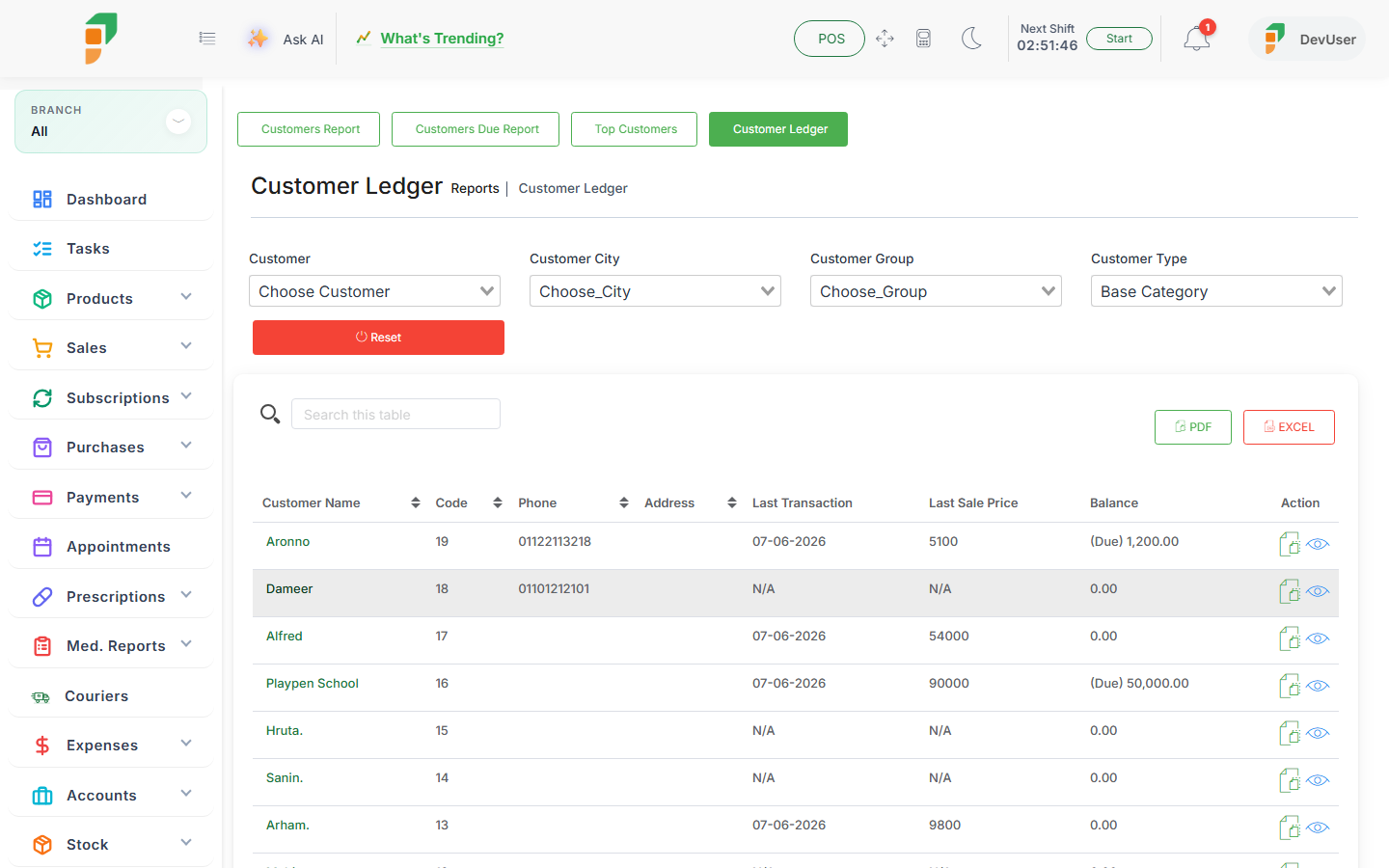Open the Choose Customer dropdown

point(374,291)
